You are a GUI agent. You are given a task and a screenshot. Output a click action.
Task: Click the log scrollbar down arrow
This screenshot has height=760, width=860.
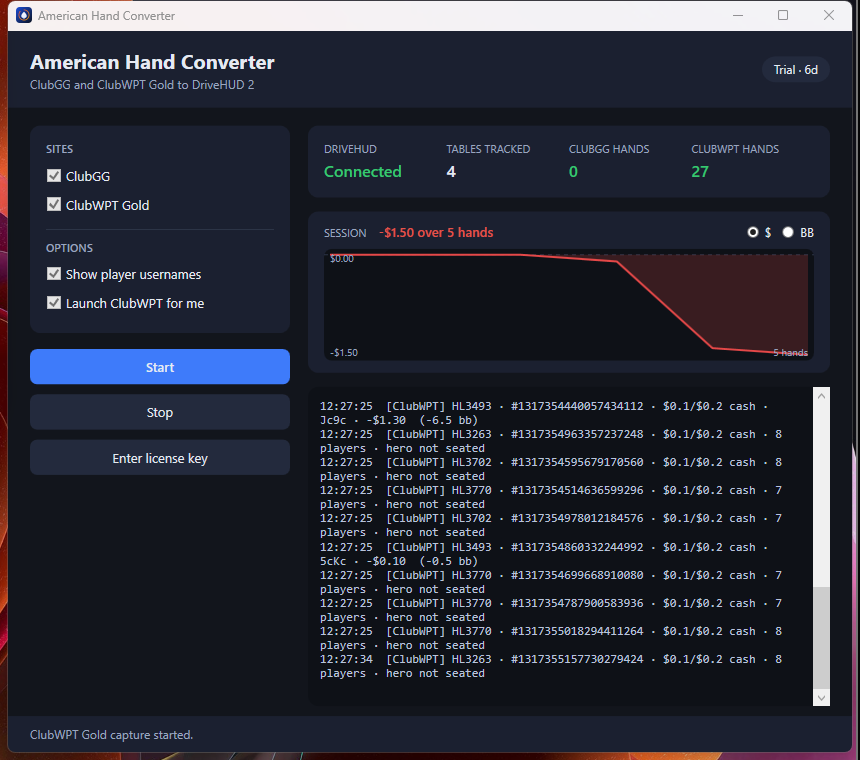point(821,698)
